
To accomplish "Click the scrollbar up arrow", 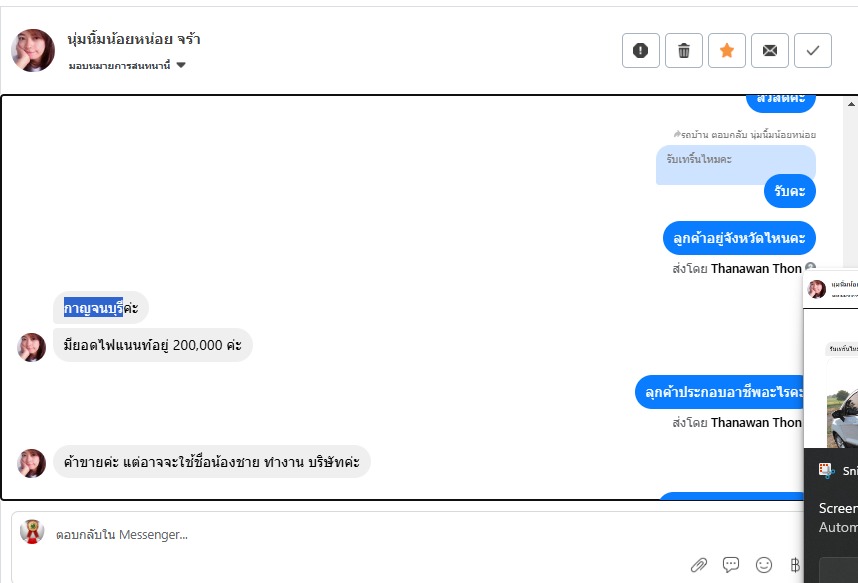I will click(x=851, y=103).
